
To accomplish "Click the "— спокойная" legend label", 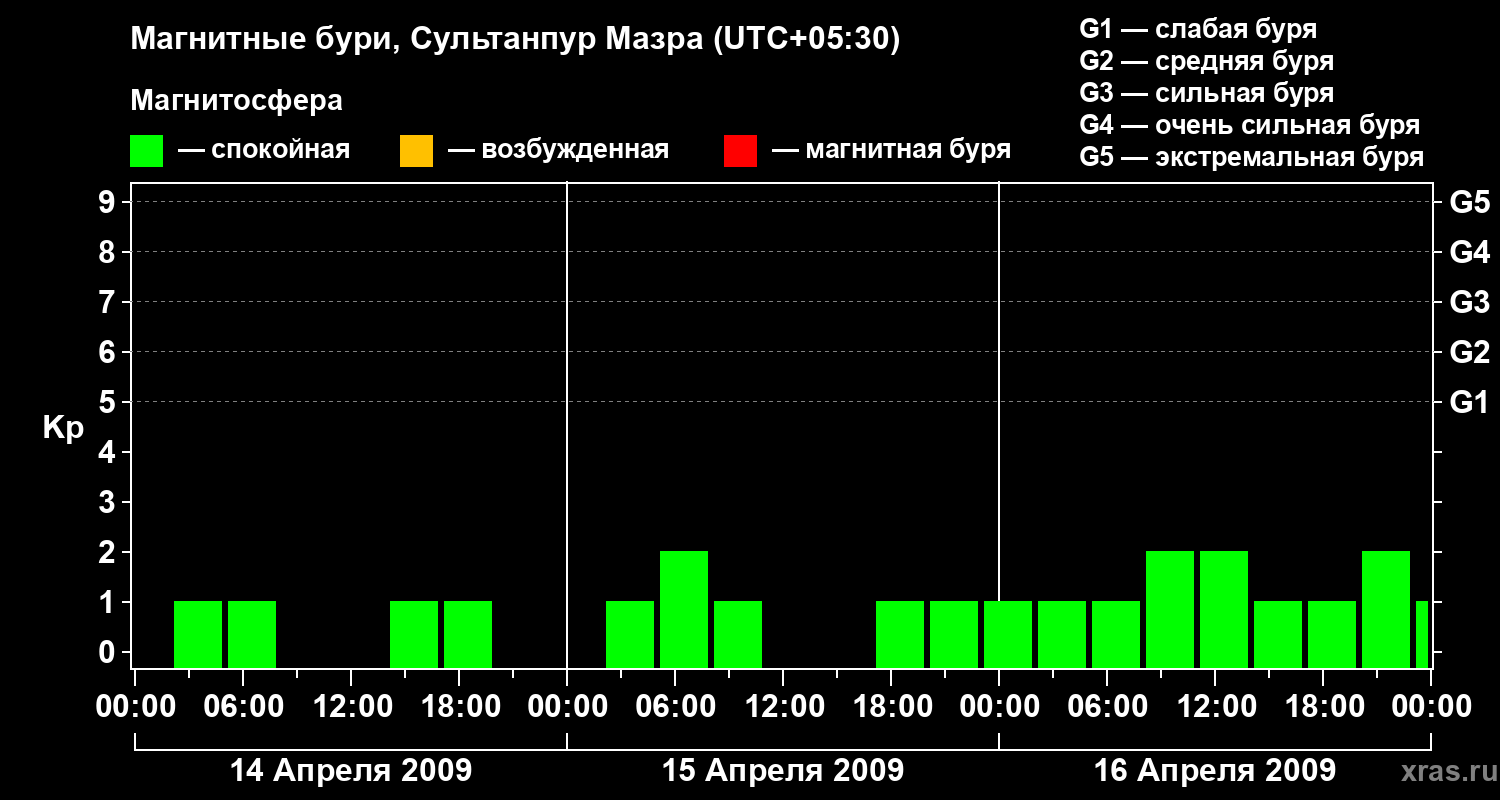I will click(264, 150).
